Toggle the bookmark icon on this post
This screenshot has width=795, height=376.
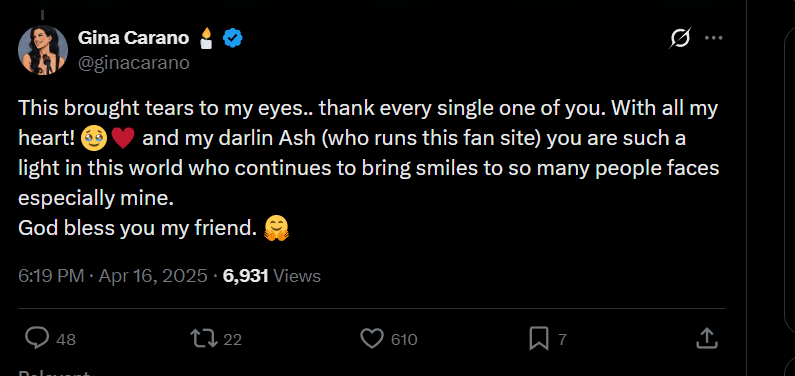tap(538, 339)
